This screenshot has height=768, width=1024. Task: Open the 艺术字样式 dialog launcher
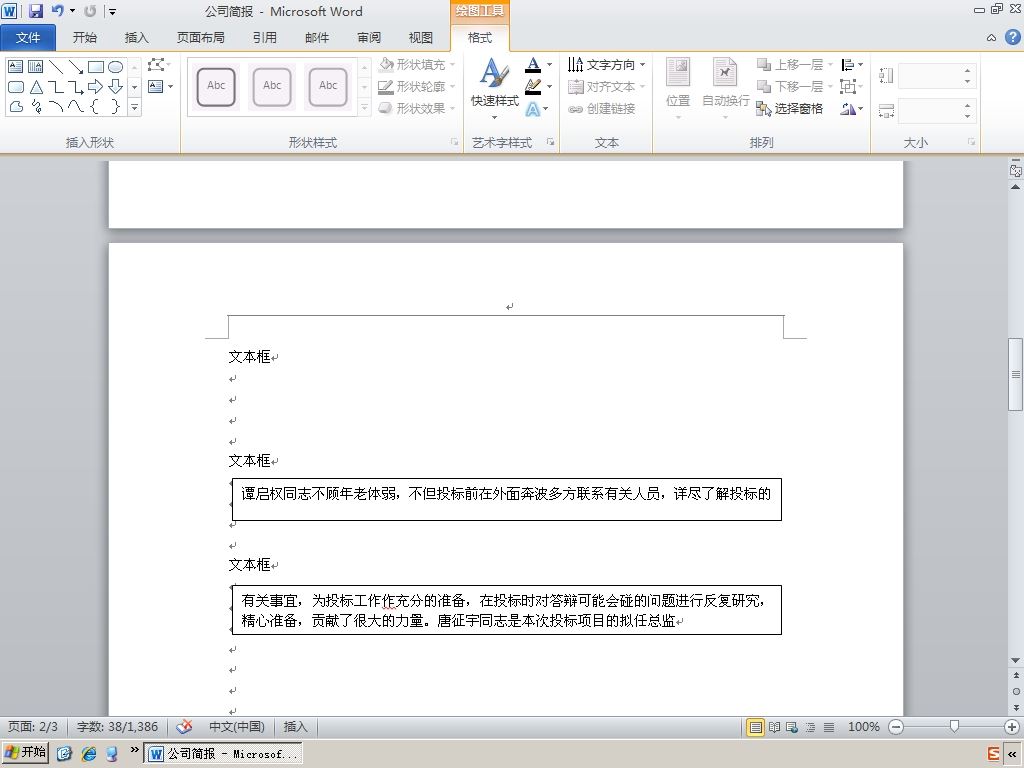click(551, 142)
